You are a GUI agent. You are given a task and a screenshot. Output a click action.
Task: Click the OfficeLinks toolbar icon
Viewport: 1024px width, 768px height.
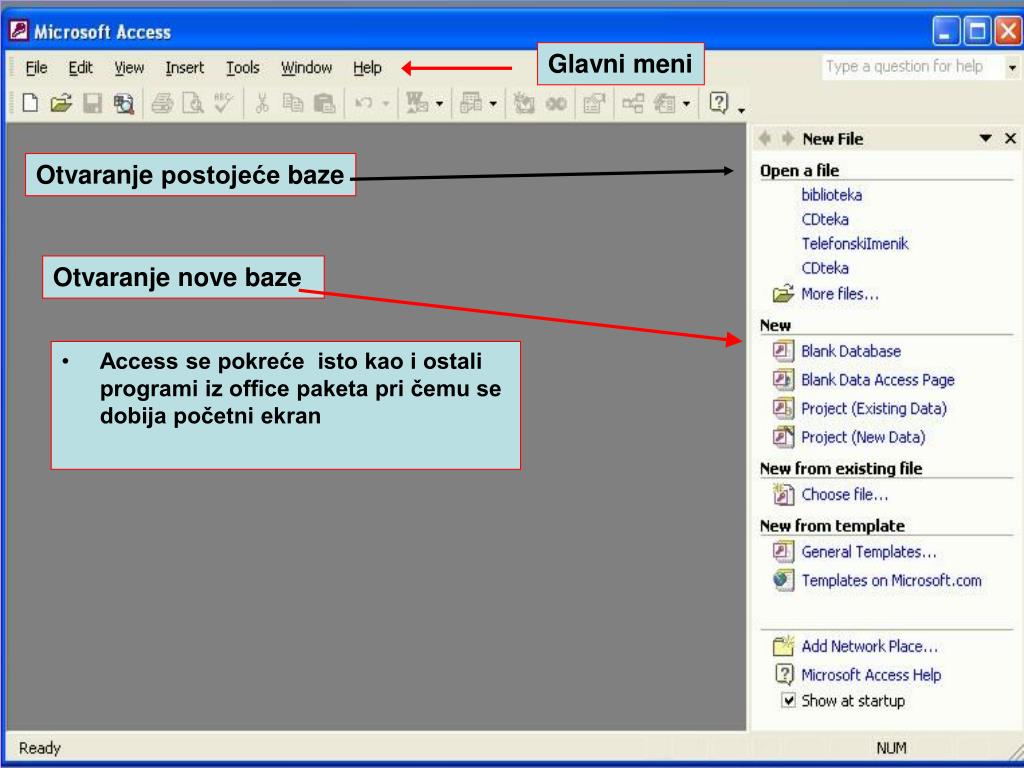[x=416, y=103]
